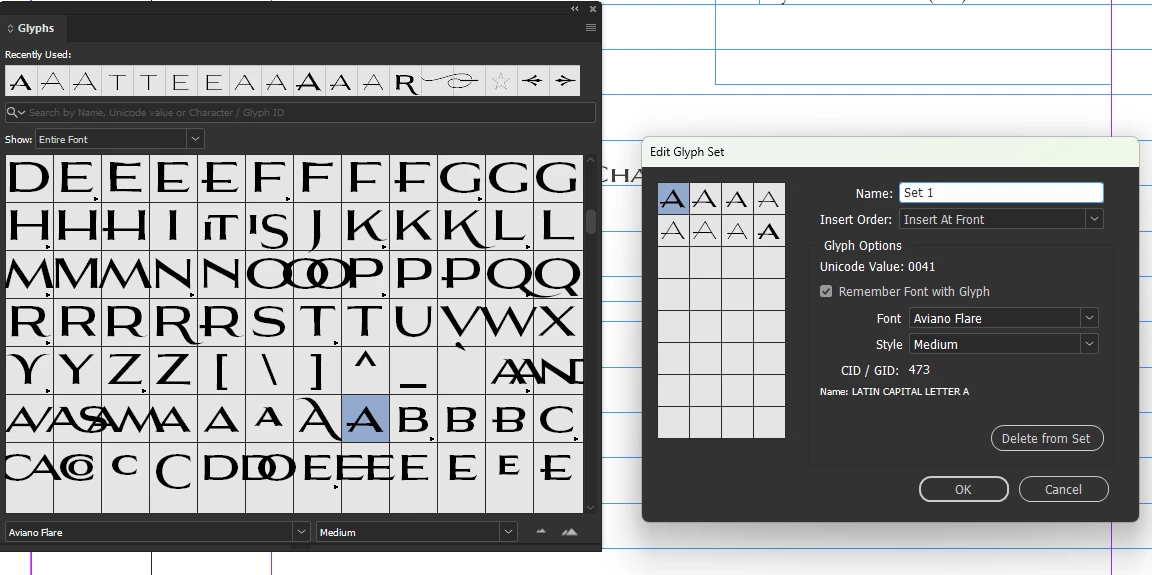Click the Zoom Out small mountains icon
This screenshot has width=1152, height=575.
click(541, 532)
